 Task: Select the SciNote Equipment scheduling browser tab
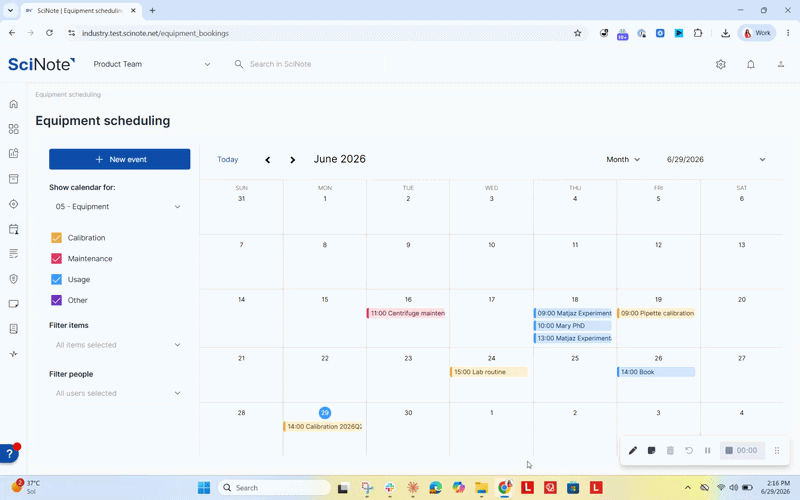pyautogui.click(x=82, y=10)
